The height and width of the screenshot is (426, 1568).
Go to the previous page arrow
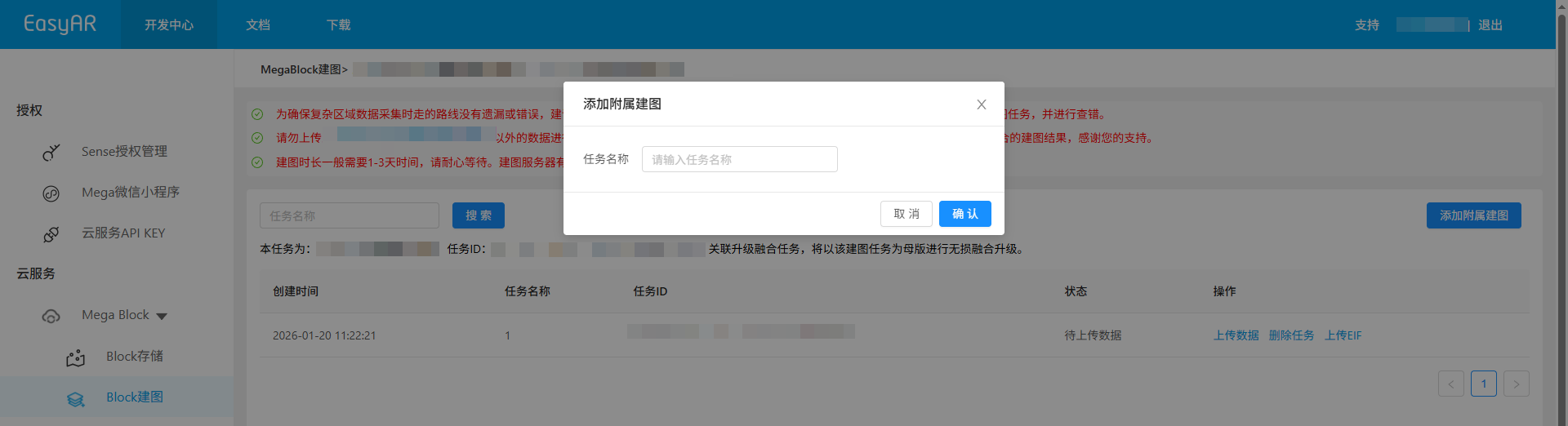click(1450, 384)
